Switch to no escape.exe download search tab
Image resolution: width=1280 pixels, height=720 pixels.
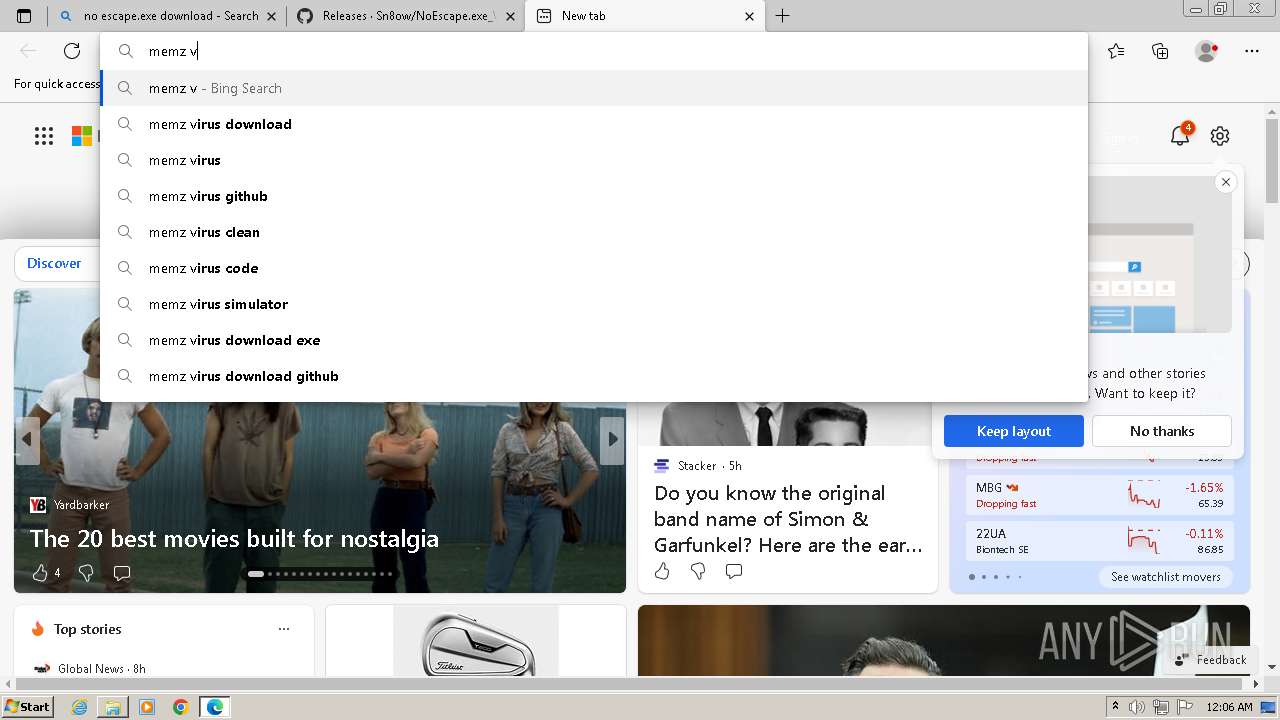[x=166, y=16]
